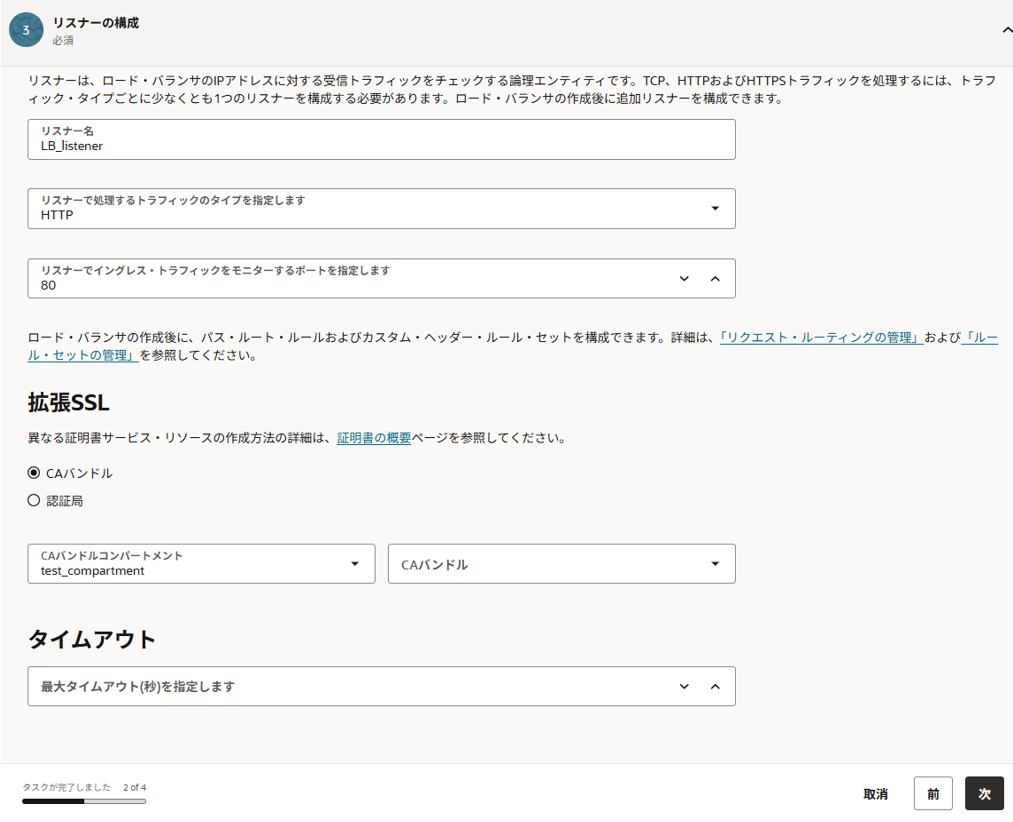Collapse the リスナーの構成 section chevron

1006,31
